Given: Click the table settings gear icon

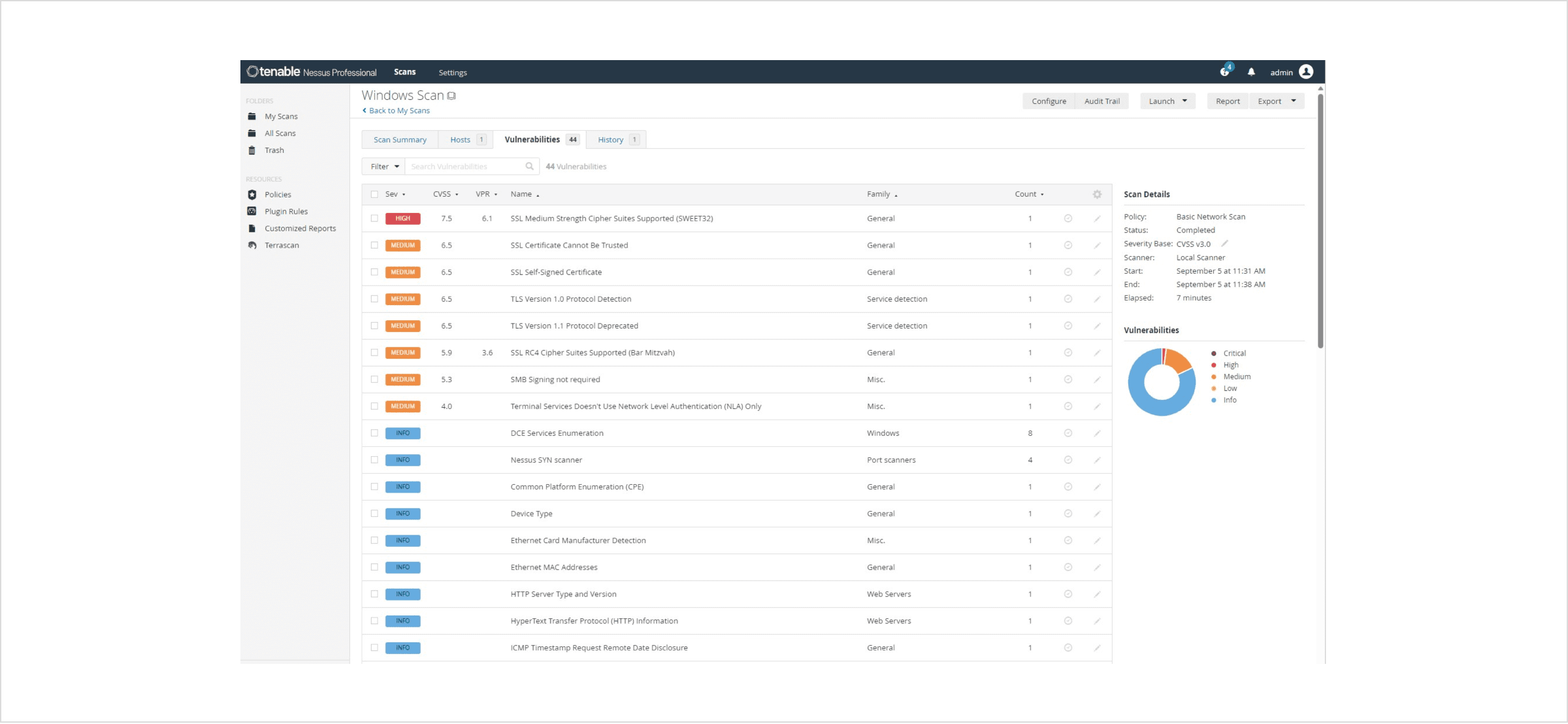Looking at the screenshot, I should pyautogui.click(x=1097, y=194).
